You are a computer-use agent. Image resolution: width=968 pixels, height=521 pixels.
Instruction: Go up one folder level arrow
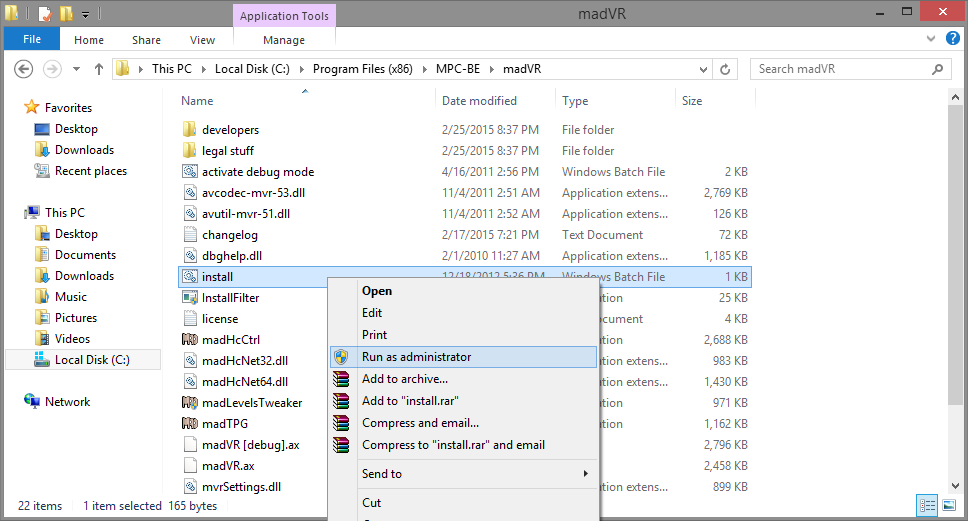point(99,69)
